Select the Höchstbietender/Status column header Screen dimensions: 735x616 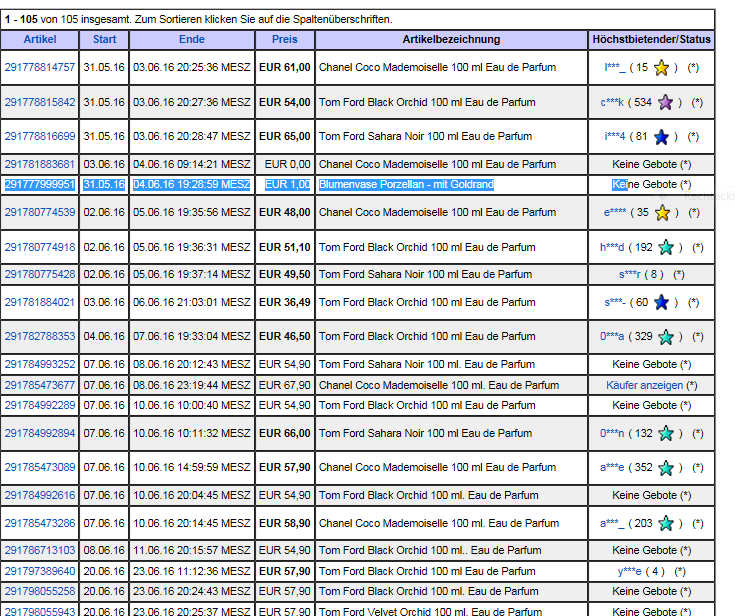pyautogui.click(x=651, y=39)
